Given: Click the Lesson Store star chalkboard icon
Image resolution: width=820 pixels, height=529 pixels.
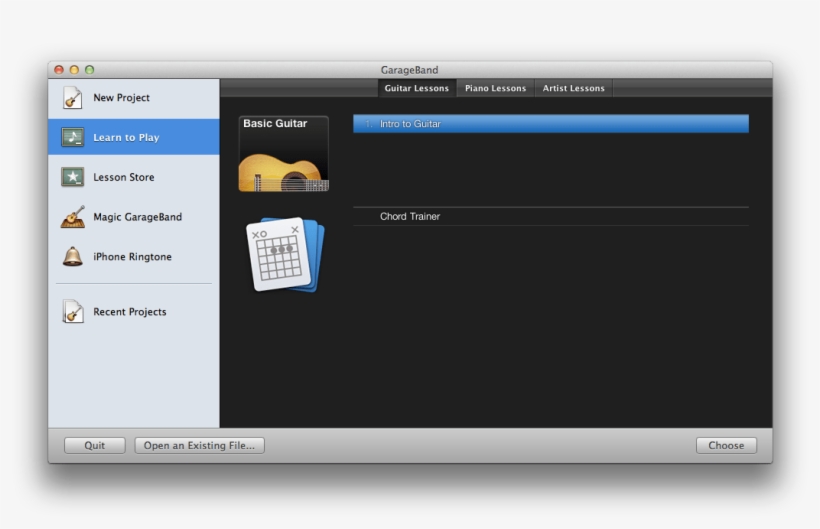Looking at the screenshot, I should (x=72, y=177).
